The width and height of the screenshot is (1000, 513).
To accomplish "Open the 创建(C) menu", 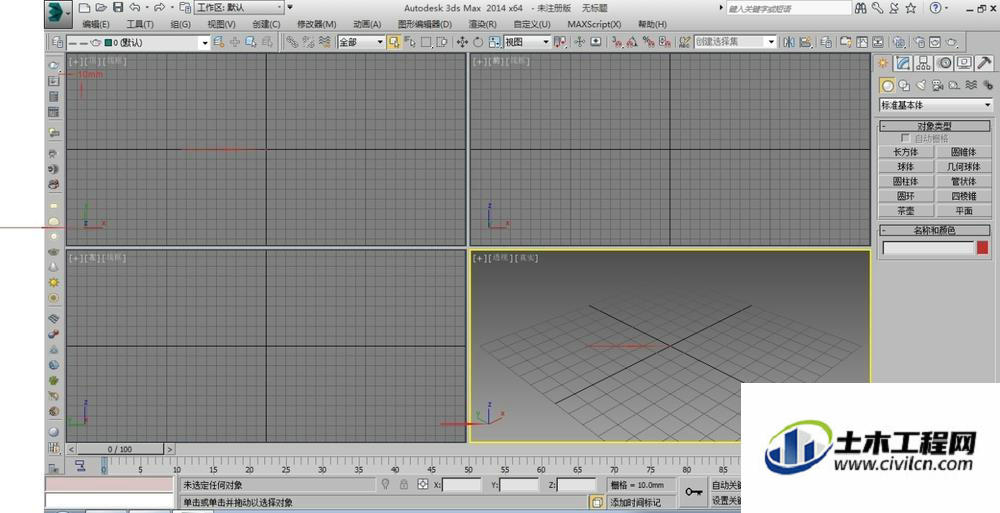I will [266, 24].
